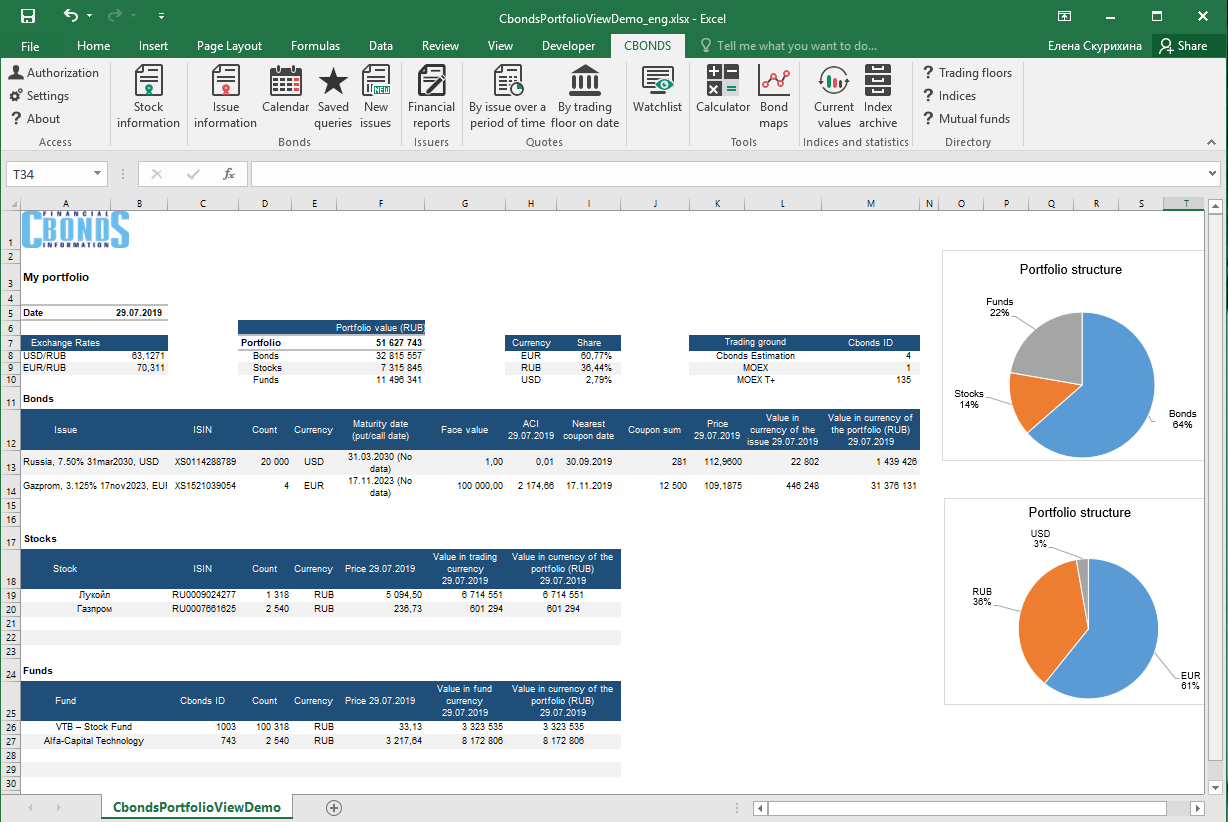Screen dimensions: 1228x822
Task: Click the horizontal scrollbar left arrow
Action: tap(761, 808)
